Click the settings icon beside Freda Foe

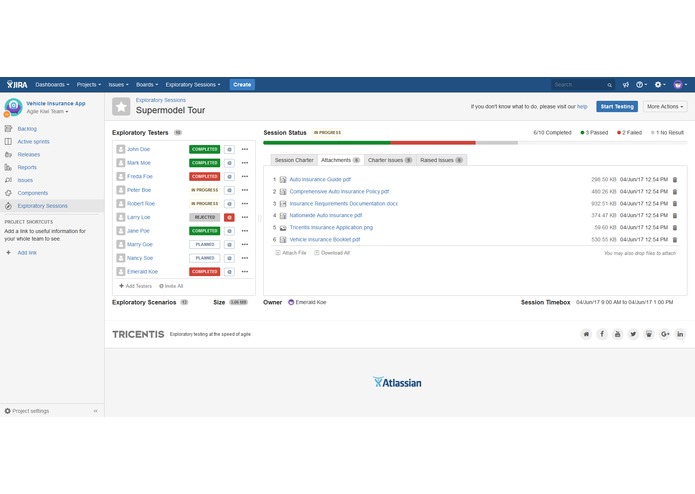(229, 177)
